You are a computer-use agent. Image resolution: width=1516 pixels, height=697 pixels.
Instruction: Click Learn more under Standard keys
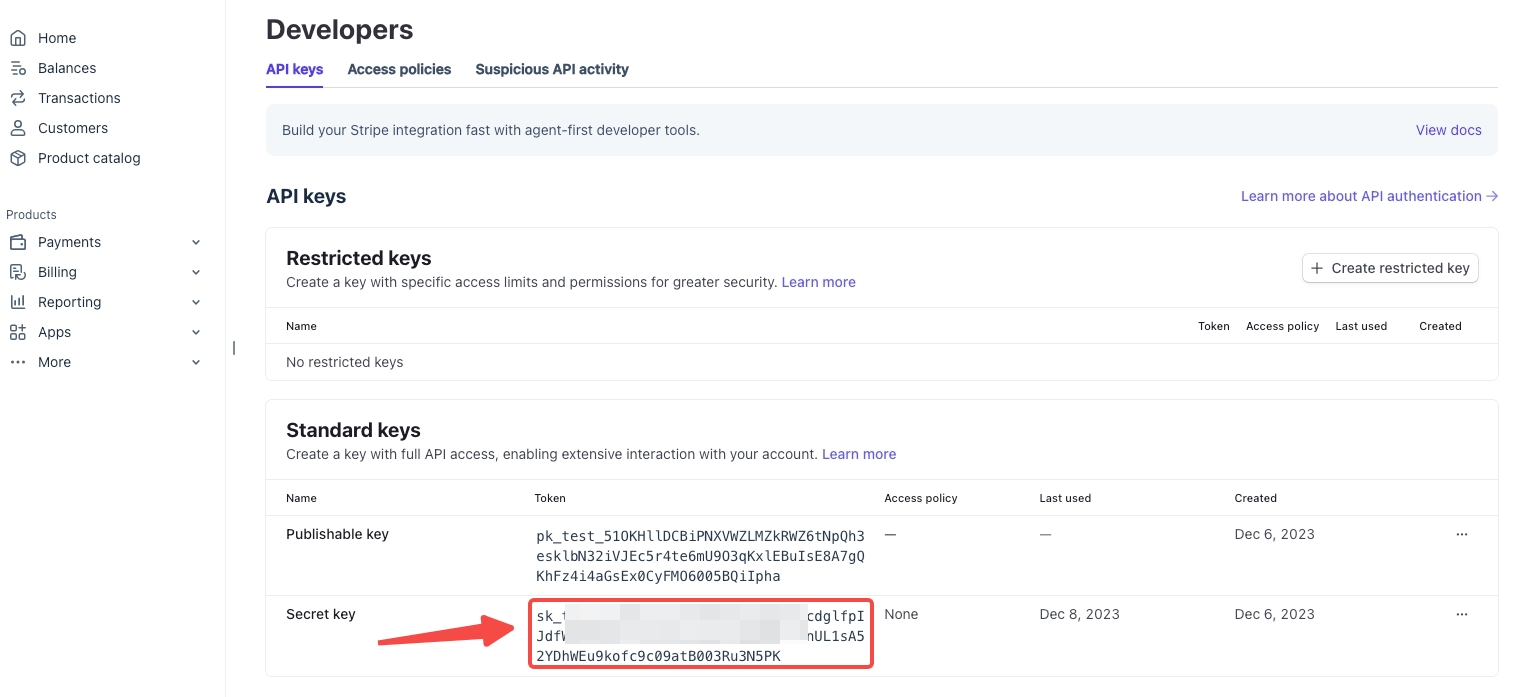pyautogui.click(x=859, y=454)
